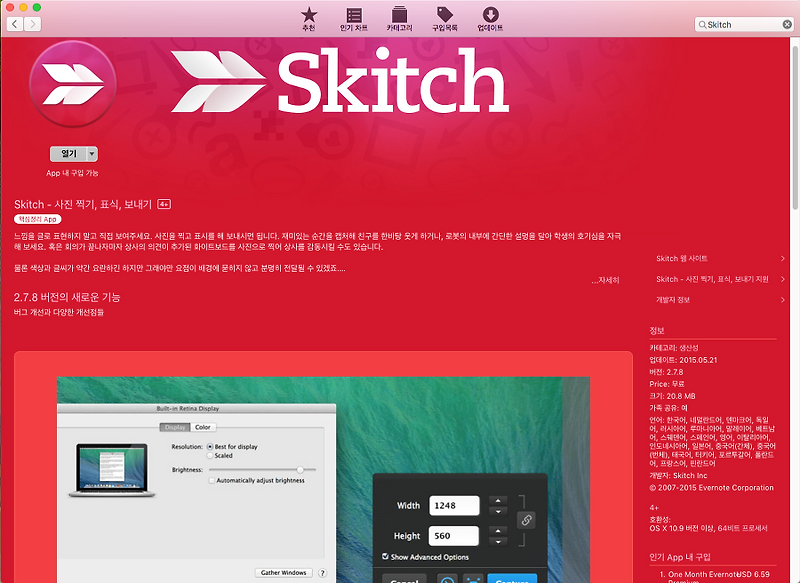This screenshot has height=583, width=800.
Task: Open the 개발자 정보 developer info link
Action: tap(673, 300)
